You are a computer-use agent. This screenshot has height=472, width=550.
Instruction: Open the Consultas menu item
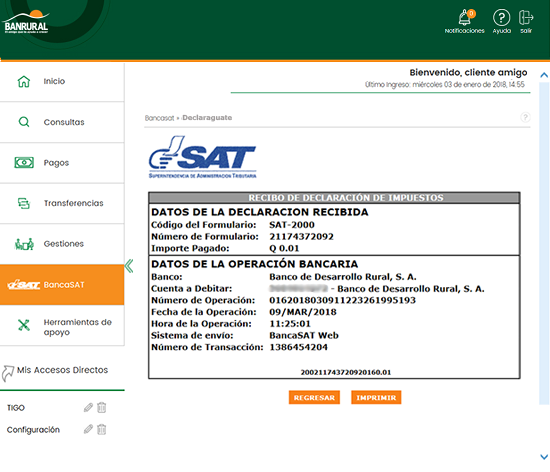[x=62, y=122]
